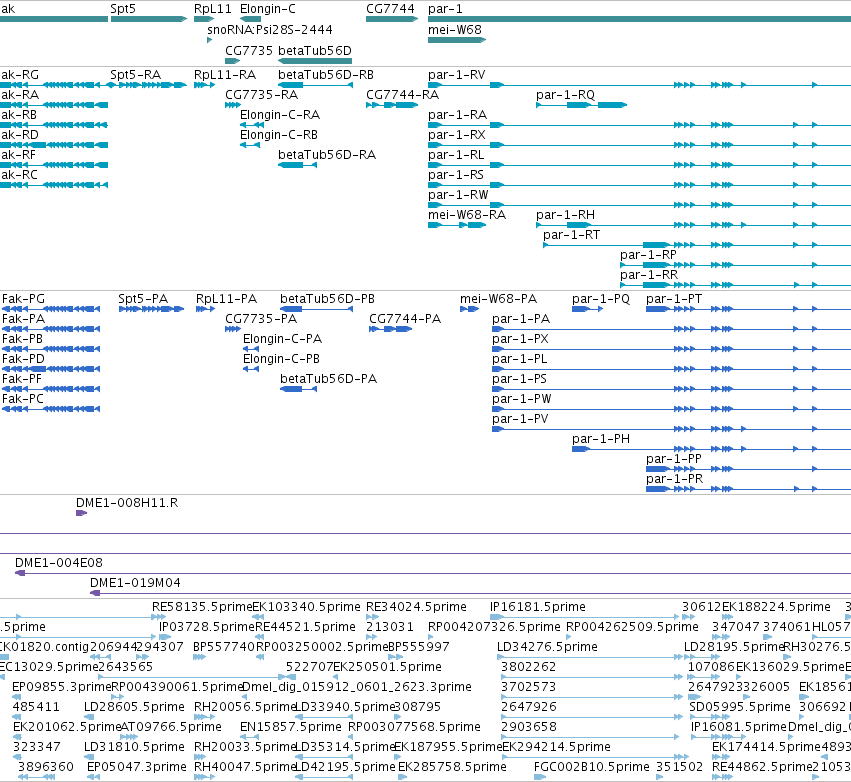Click the par-1-RS transcript label
This screenshot has width=851, height=782.
tap(456, 175)
